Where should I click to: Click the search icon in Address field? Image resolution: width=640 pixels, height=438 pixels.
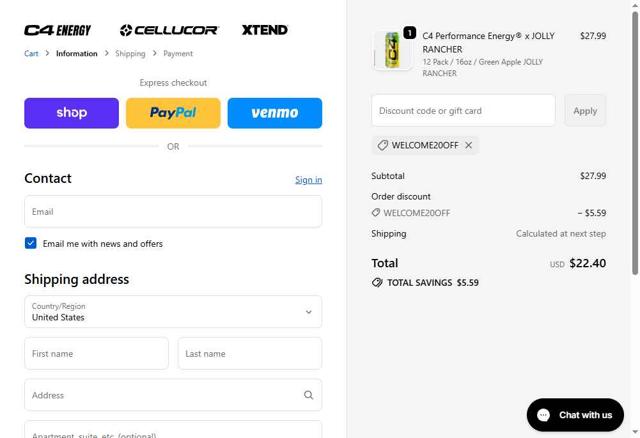tap(308, 395)
